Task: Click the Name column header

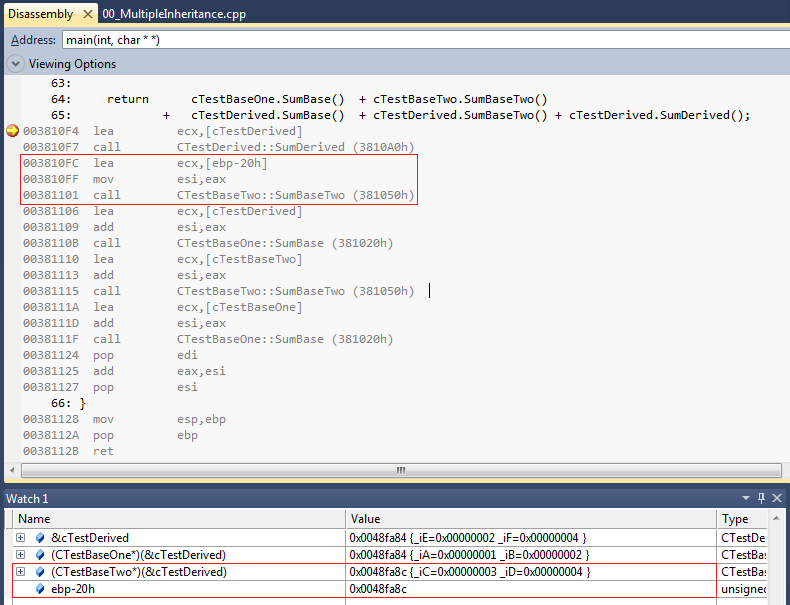Action: pyautogui.click(x=180, y=519)
